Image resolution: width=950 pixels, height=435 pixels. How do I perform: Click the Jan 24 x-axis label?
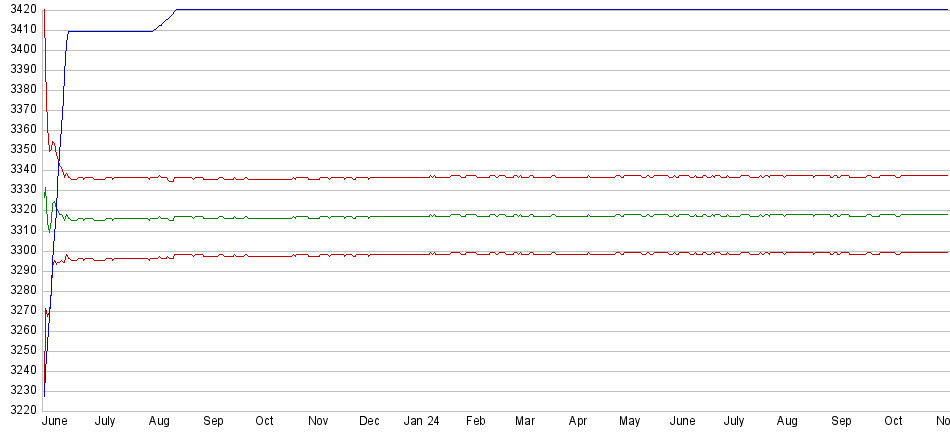click(x=421, y=422)
